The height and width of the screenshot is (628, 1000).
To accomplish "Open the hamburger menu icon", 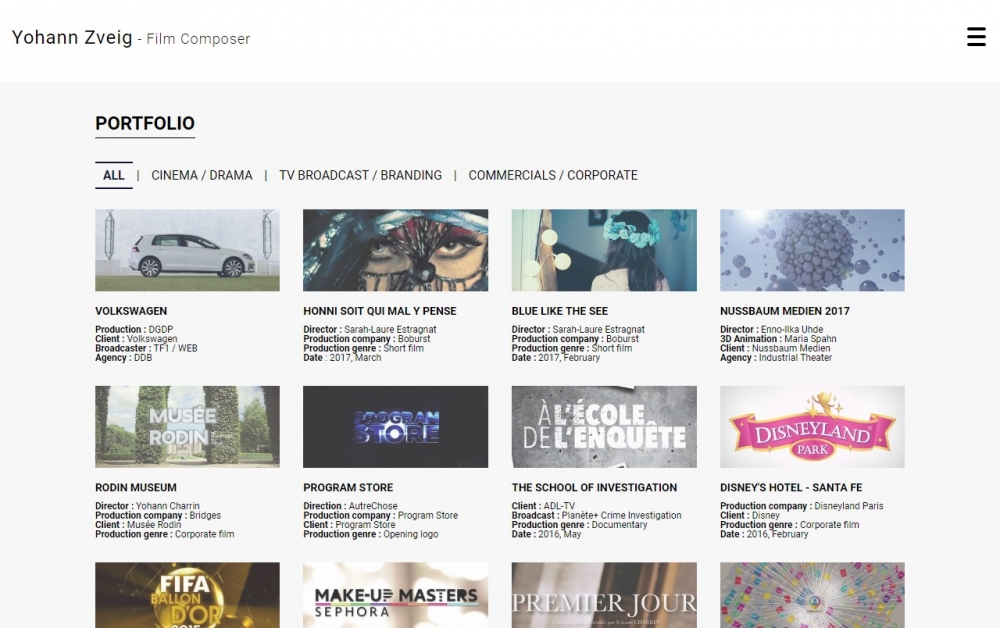I will (x=976, y=37).
